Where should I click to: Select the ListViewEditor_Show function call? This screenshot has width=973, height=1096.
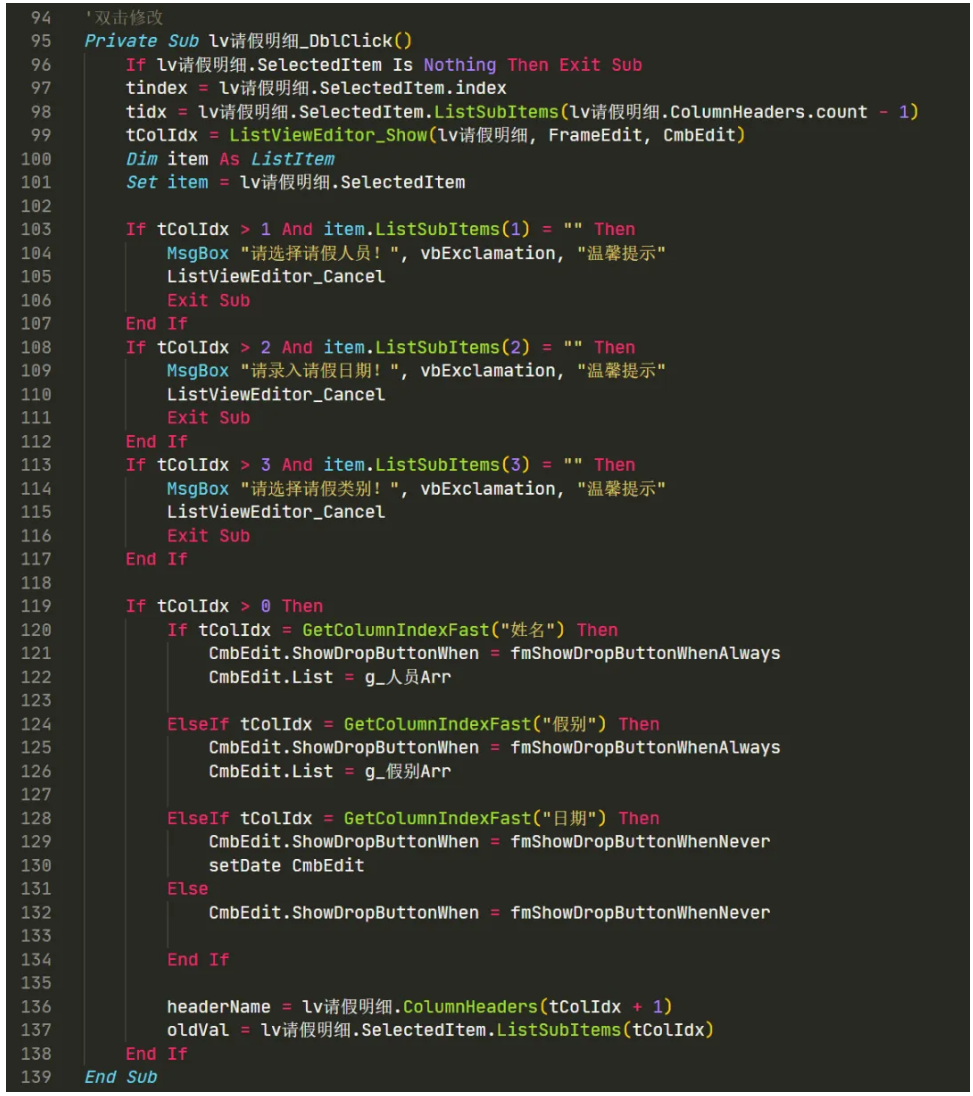tap(328, 136)
